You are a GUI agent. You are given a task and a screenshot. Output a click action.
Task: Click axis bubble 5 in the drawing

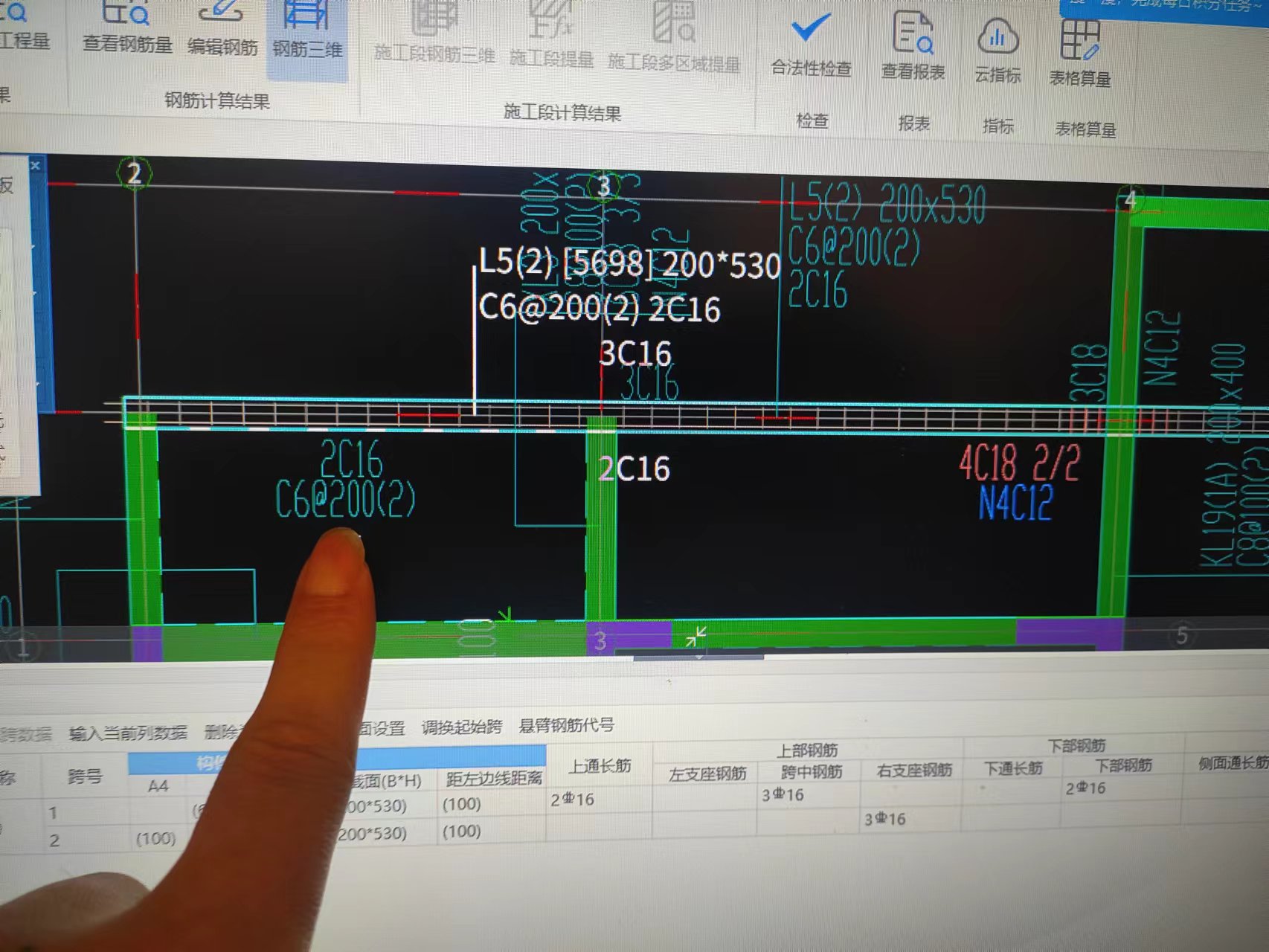(x=1182, y=636)
